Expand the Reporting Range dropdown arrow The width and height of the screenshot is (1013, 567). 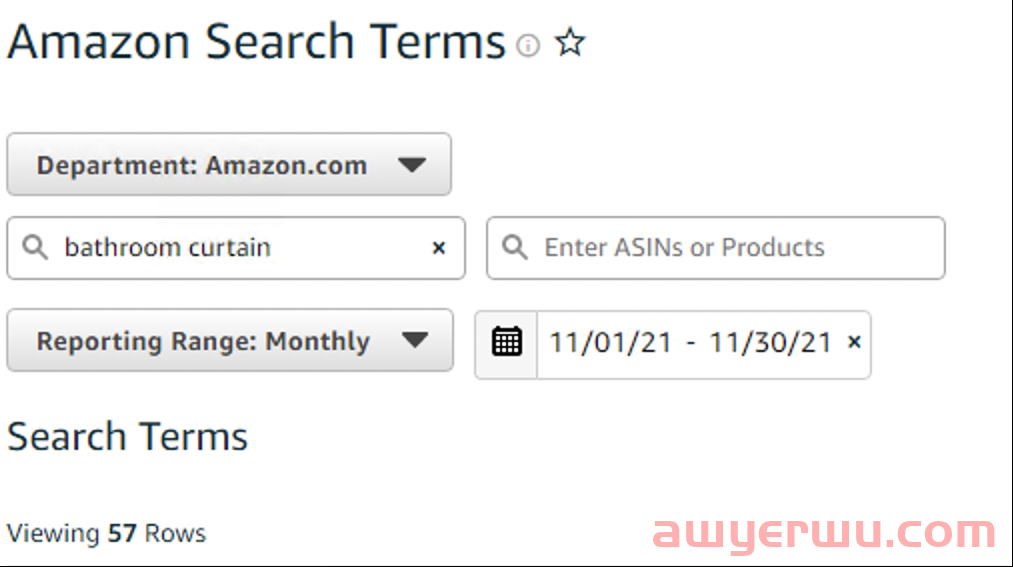tap(414, 340)
